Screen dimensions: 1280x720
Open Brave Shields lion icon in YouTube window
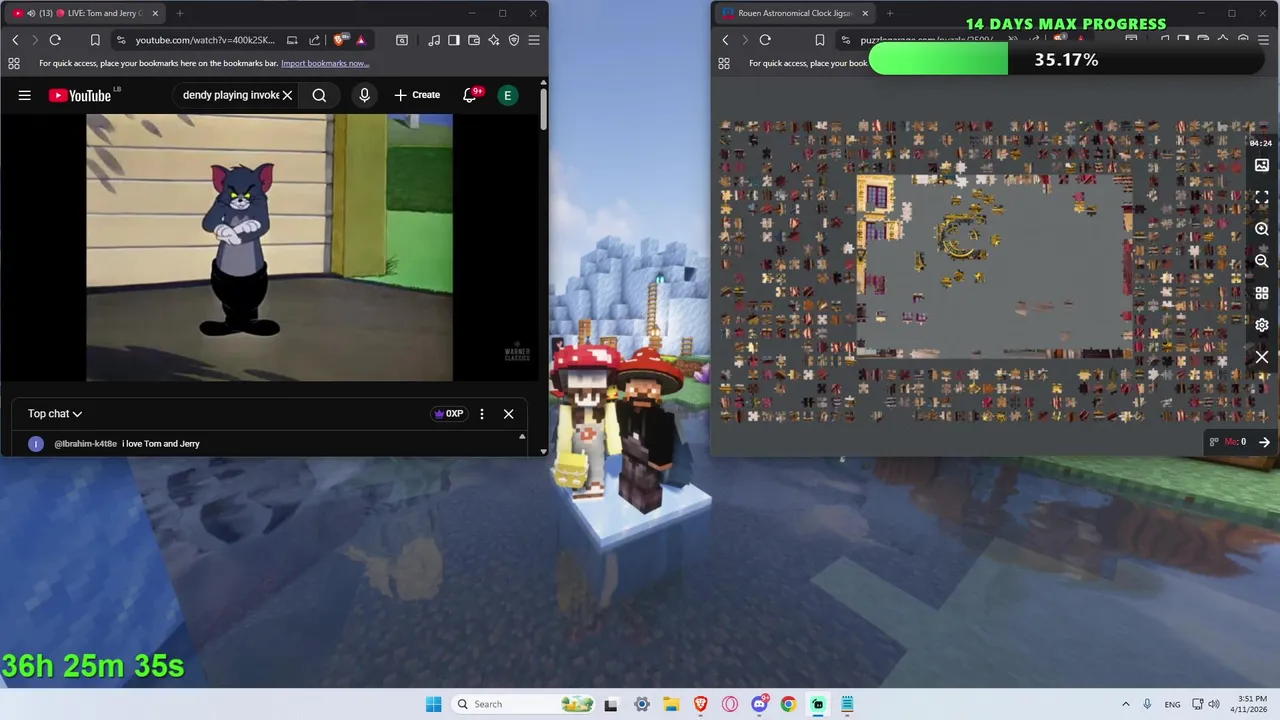click(340, 40)
